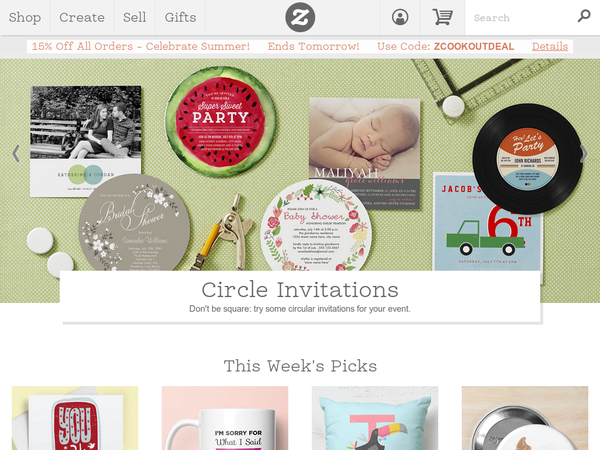The height and width of the screenshot is (450, 600).
Task: Select the vinyl record Let's Party invitation
Action: tap(527, 158)
